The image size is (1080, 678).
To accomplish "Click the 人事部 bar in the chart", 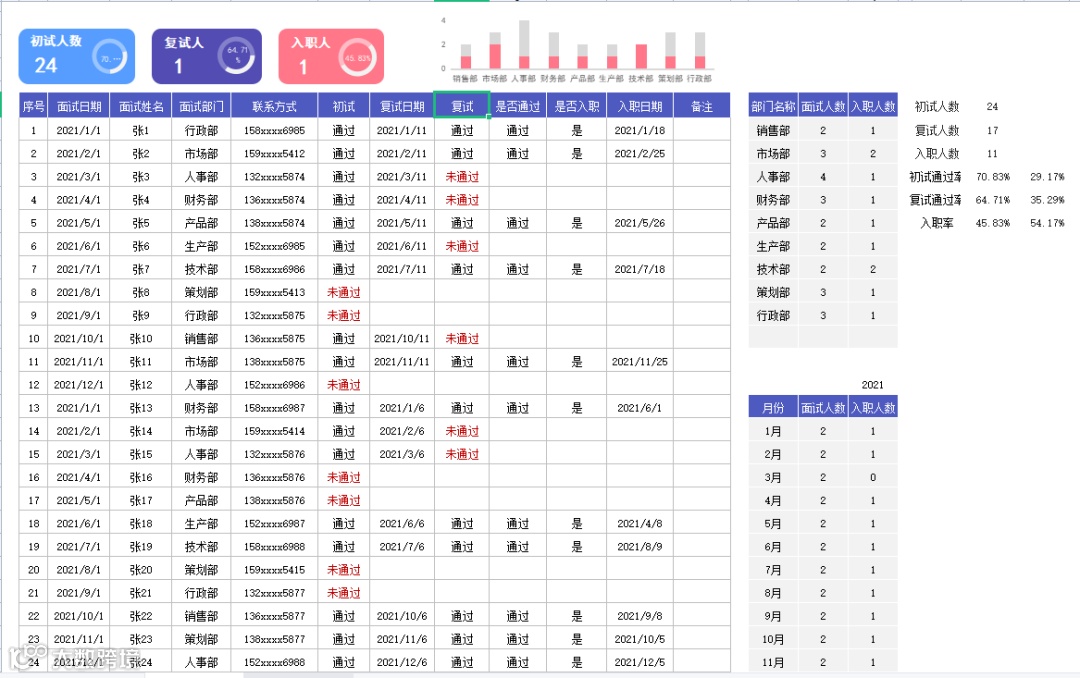I will coord(524,44).
